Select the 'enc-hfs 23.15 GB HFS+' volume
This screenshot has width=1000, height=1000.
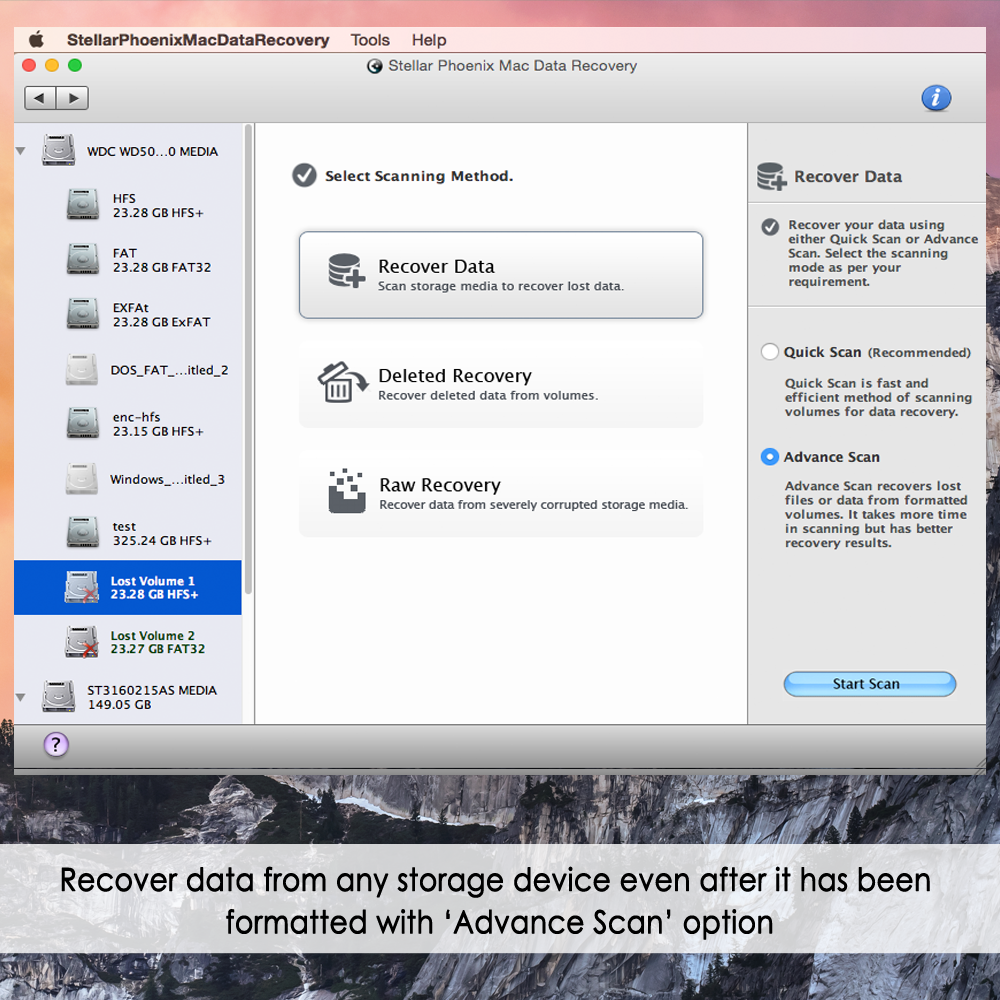tap(128, 424)
